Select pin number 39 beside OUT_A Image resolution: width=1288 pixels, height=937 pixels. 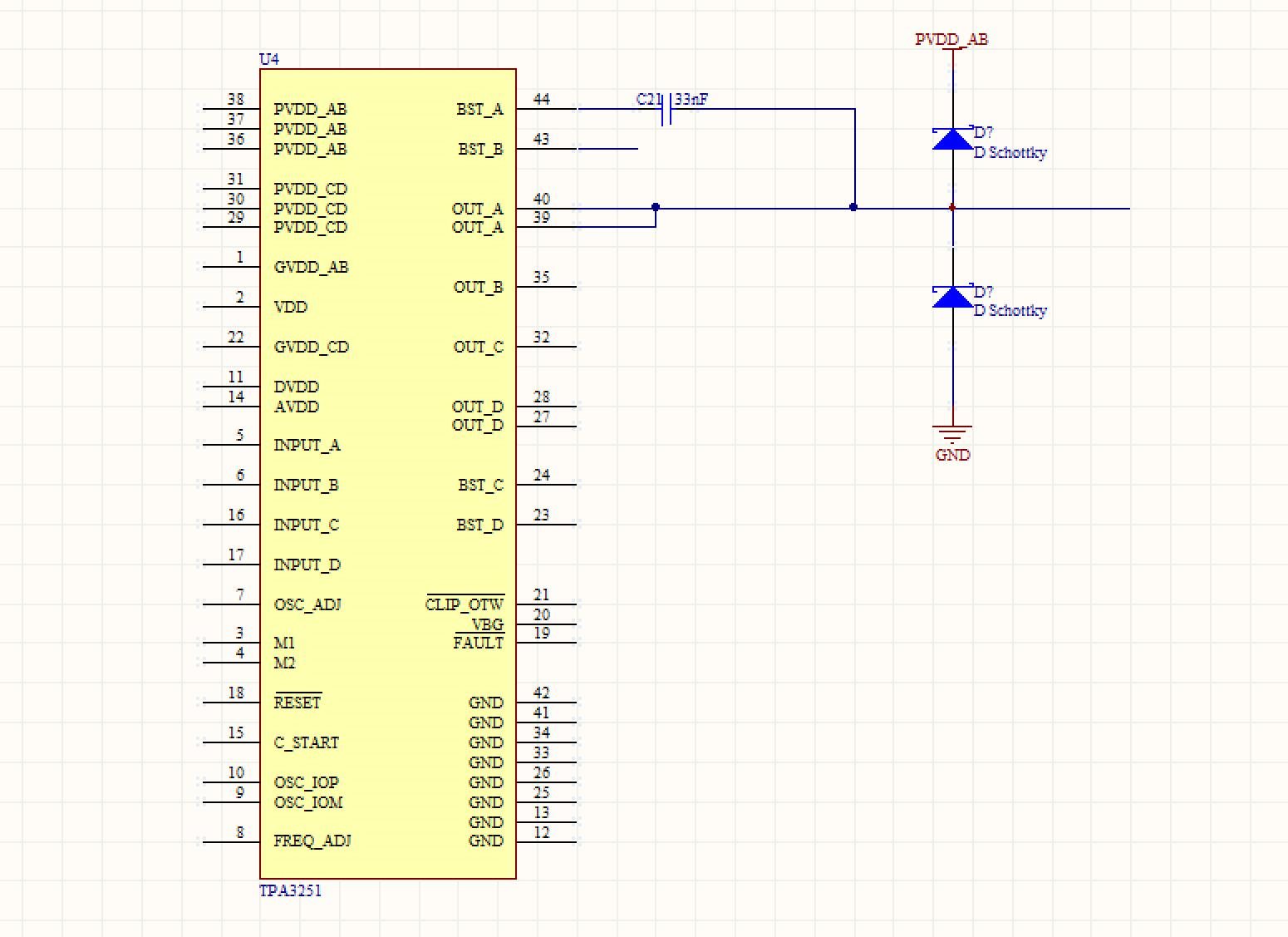click(x=541, y=217)
